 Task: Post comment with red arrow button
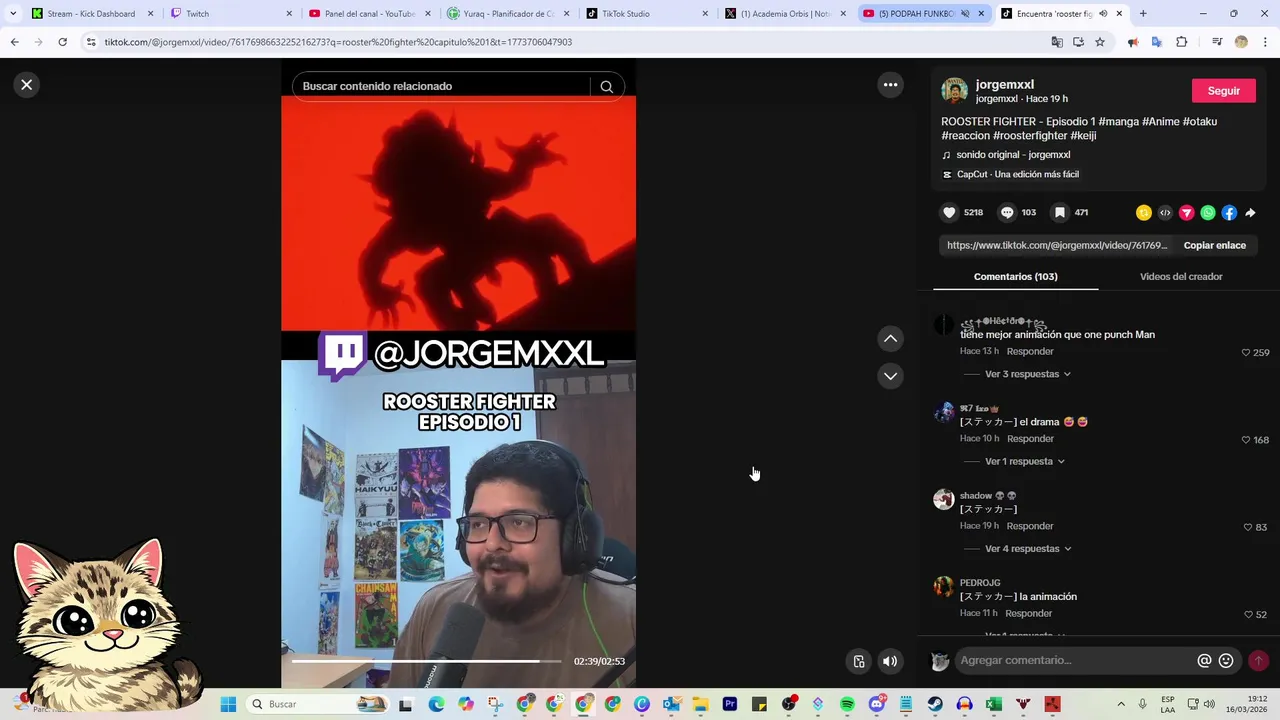1258,661
